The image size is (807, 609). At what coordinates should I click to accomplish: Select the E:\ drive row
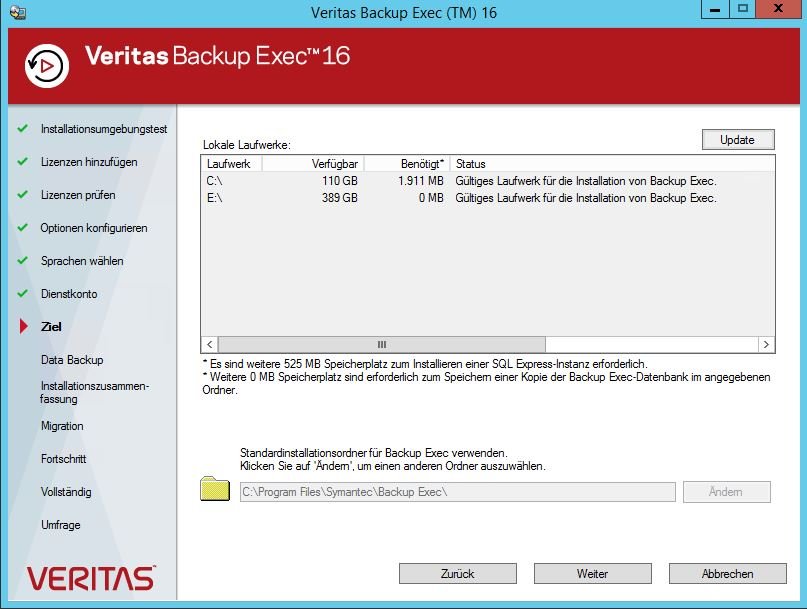tap(487, 198)
